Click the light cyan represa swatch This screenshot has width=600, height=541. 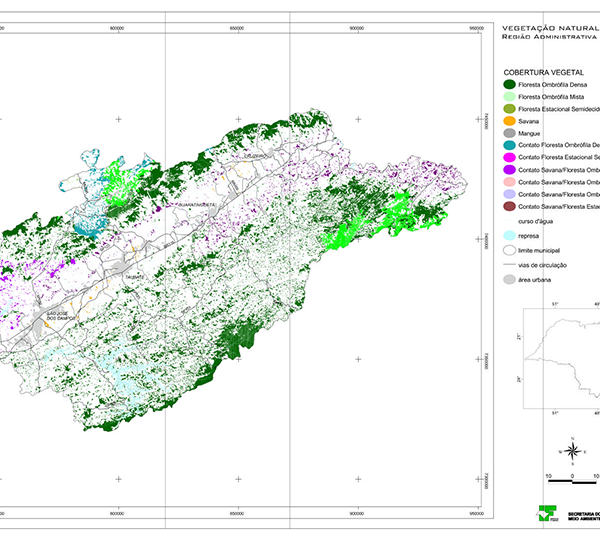(x=509, y=236)
